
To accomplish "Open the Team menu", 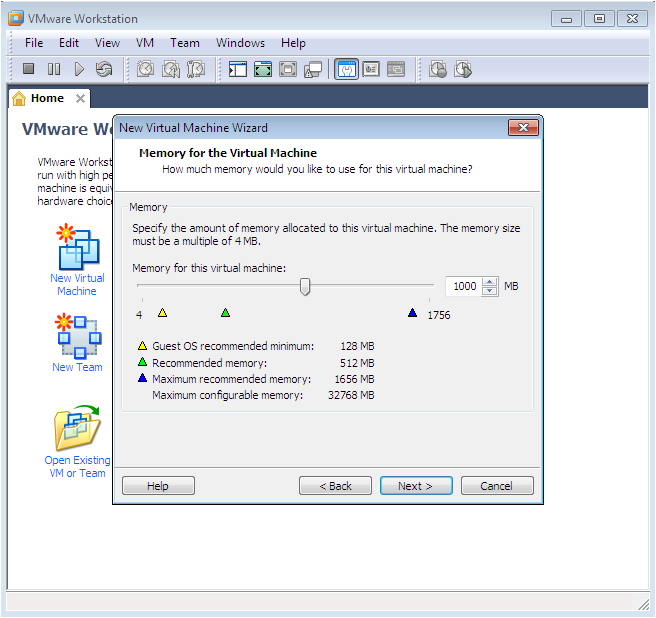I will tap(184, 43).
